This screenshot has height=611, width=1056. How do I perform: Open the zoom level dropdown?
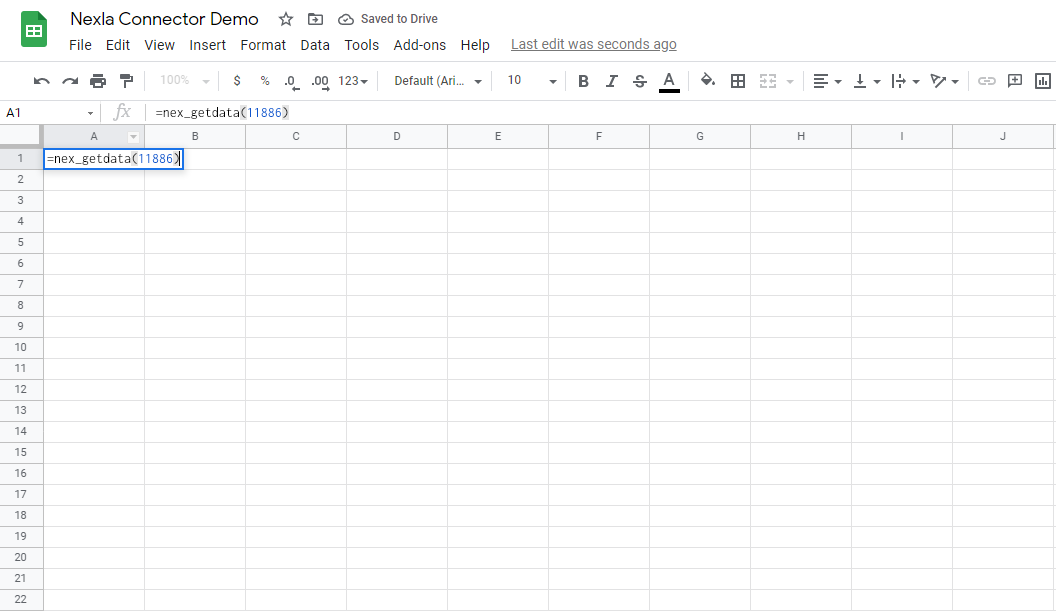tap(185, 81)
